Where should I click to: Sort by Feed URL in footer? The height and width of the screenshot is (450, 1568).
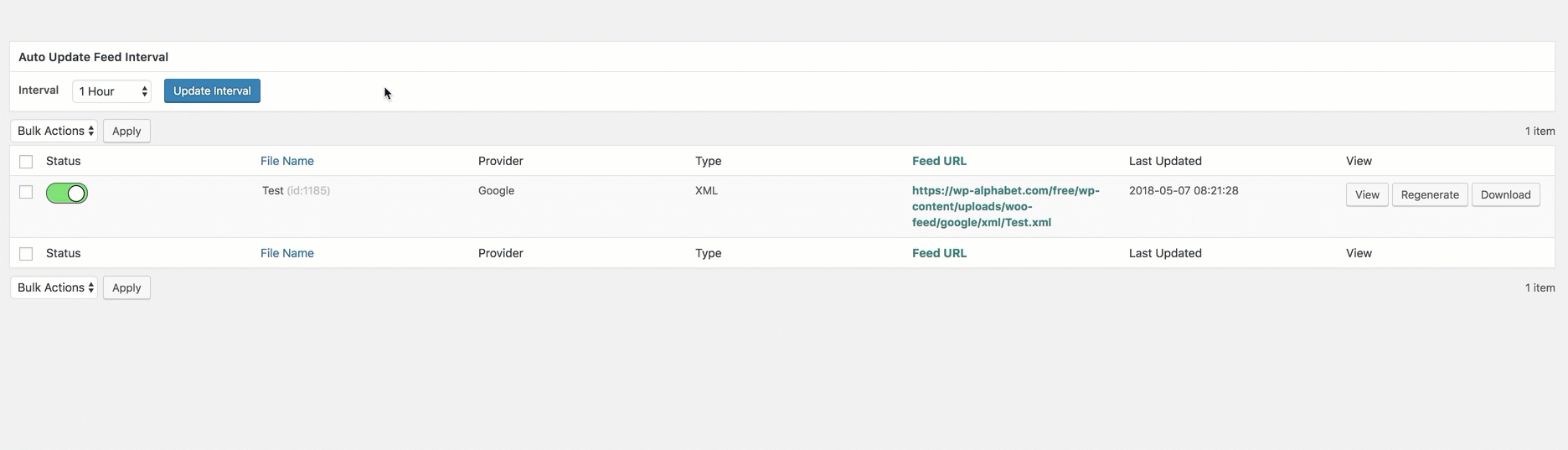point(939,253)
